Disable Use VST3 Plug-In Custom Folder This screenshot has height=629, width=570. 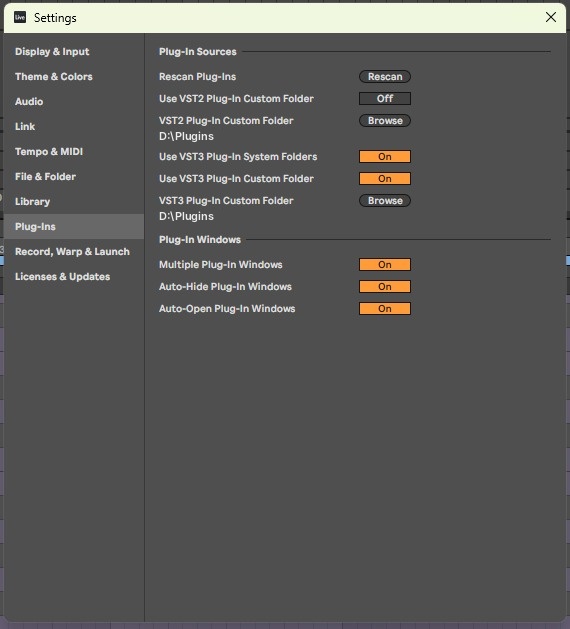click(385, 179)
